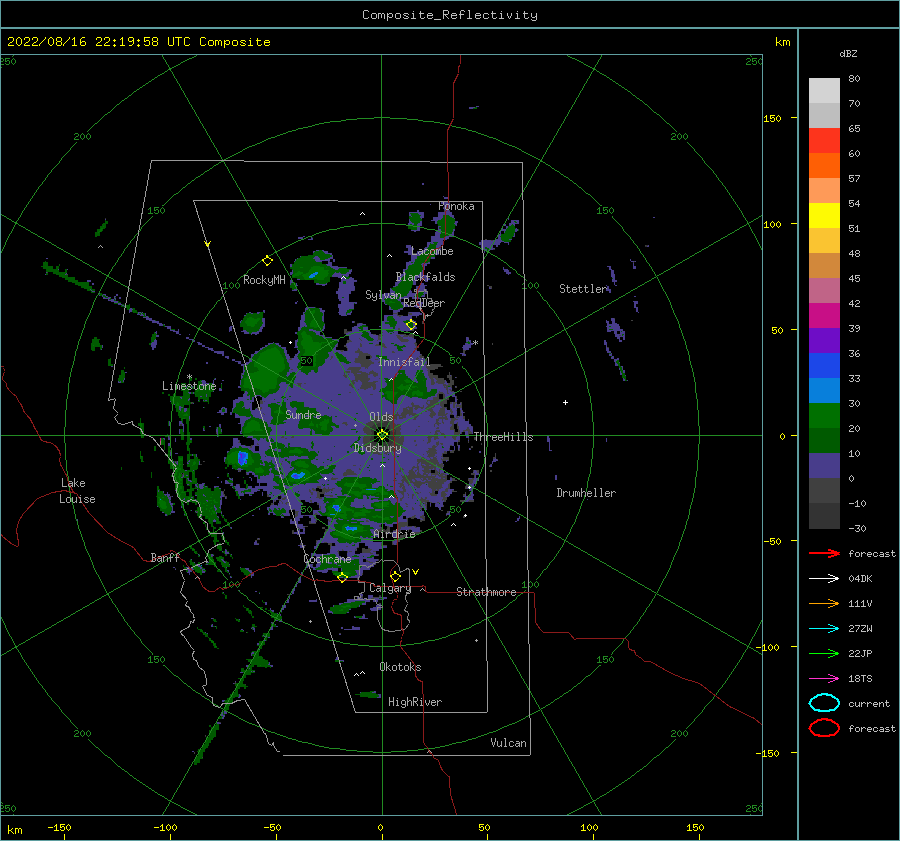This screenshot has height=841, width=900.
Task: Click the Olds label
Action: (x=381, y=417)
